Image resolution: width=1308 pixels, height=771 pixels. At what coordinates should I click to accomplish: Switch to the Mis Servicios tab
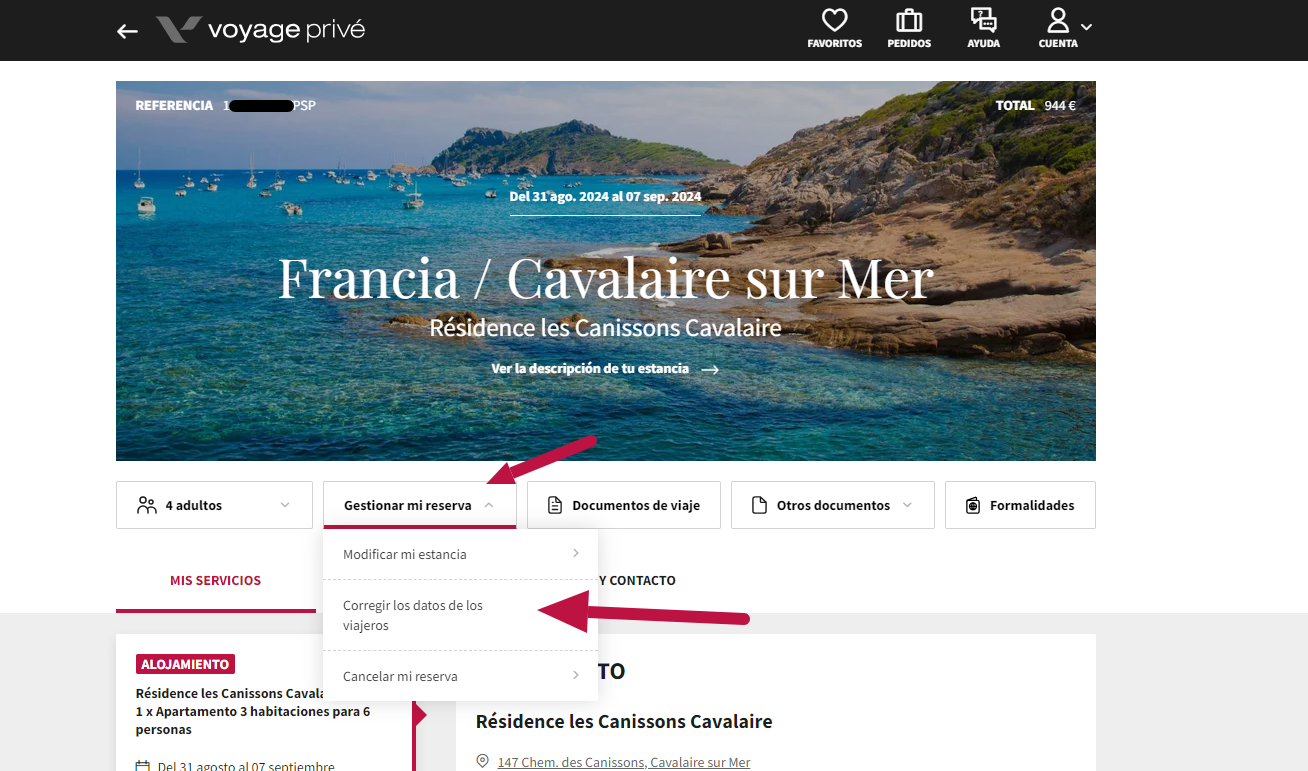(x=215, y=580)
